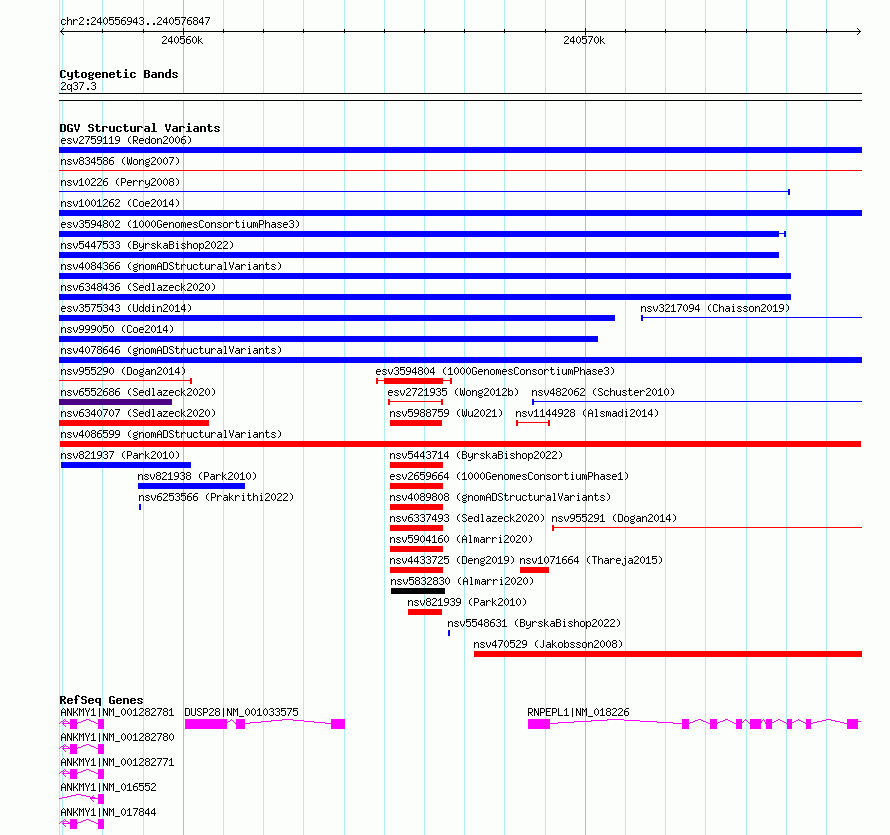Open nsv821939 (Park2010) label

click(x=467, y=602)
